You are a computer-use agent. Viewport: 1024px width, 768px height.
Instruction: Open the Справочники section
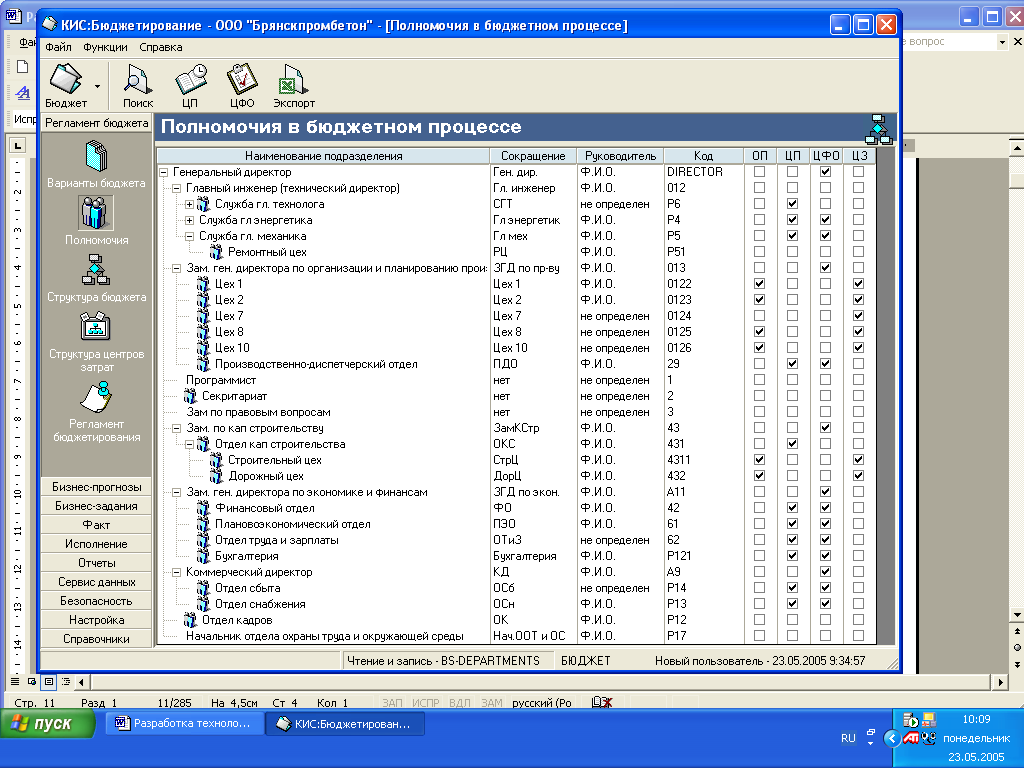96,639
